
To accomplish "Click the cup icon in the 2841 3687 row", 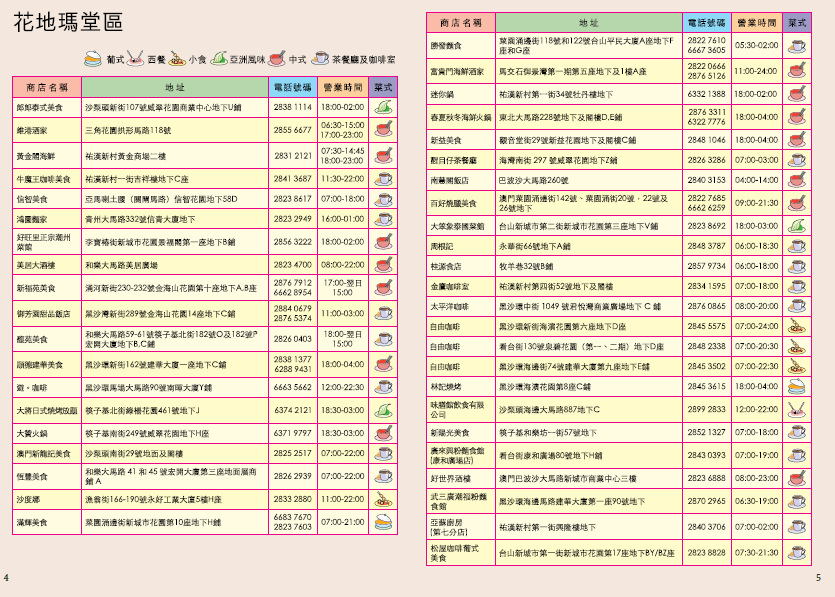I will coord(383,179).
